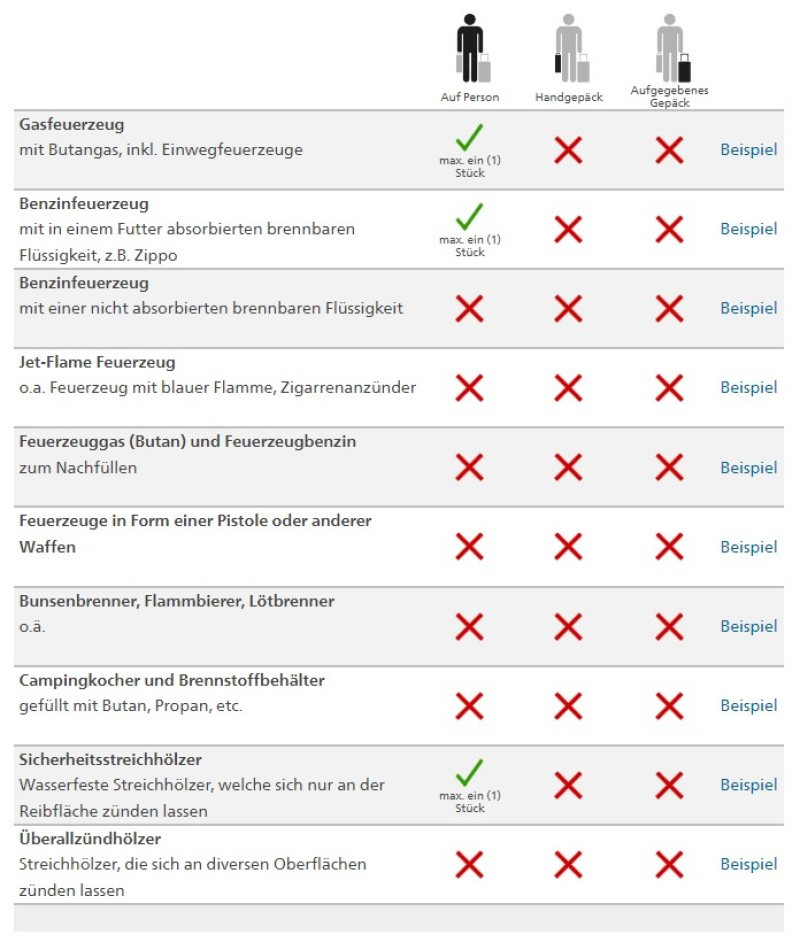Image resolution: width=800 pixels, height=950 pixels.
Task: Click Auf Person red cross for Jet-Flame Feuerzeug
Action: pos(470,388)
